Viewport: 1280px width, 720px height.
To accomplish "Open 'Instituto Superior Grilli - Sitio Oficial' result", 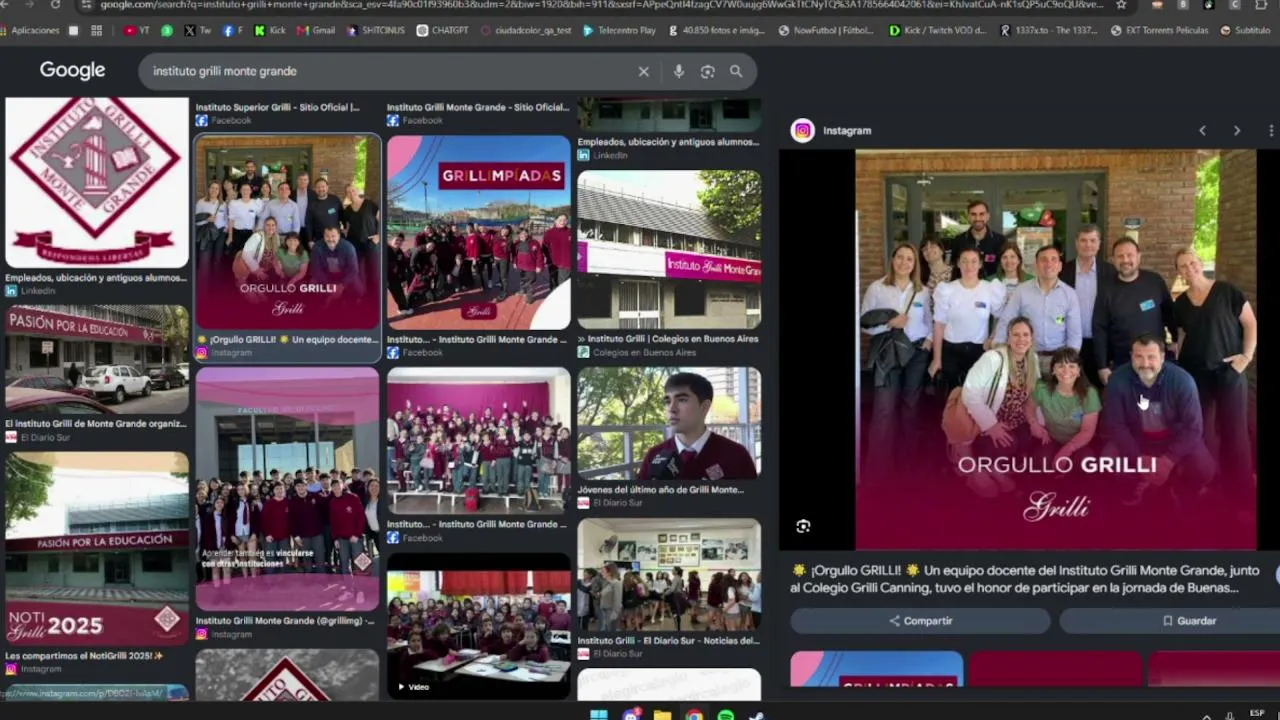I will (x=278, y=107).
